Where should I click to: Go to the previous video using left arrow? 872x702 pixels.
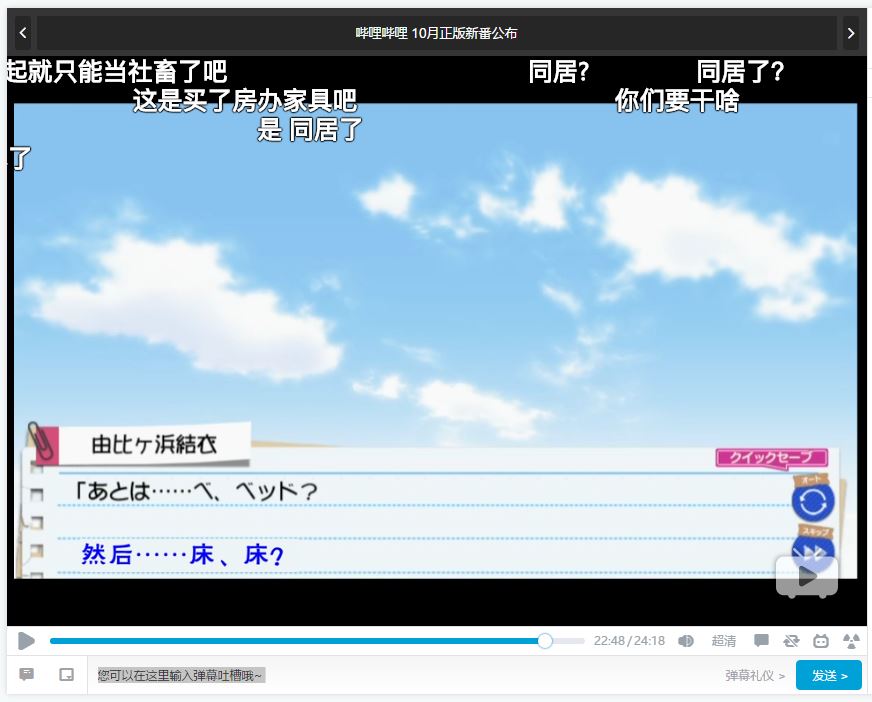23,33
